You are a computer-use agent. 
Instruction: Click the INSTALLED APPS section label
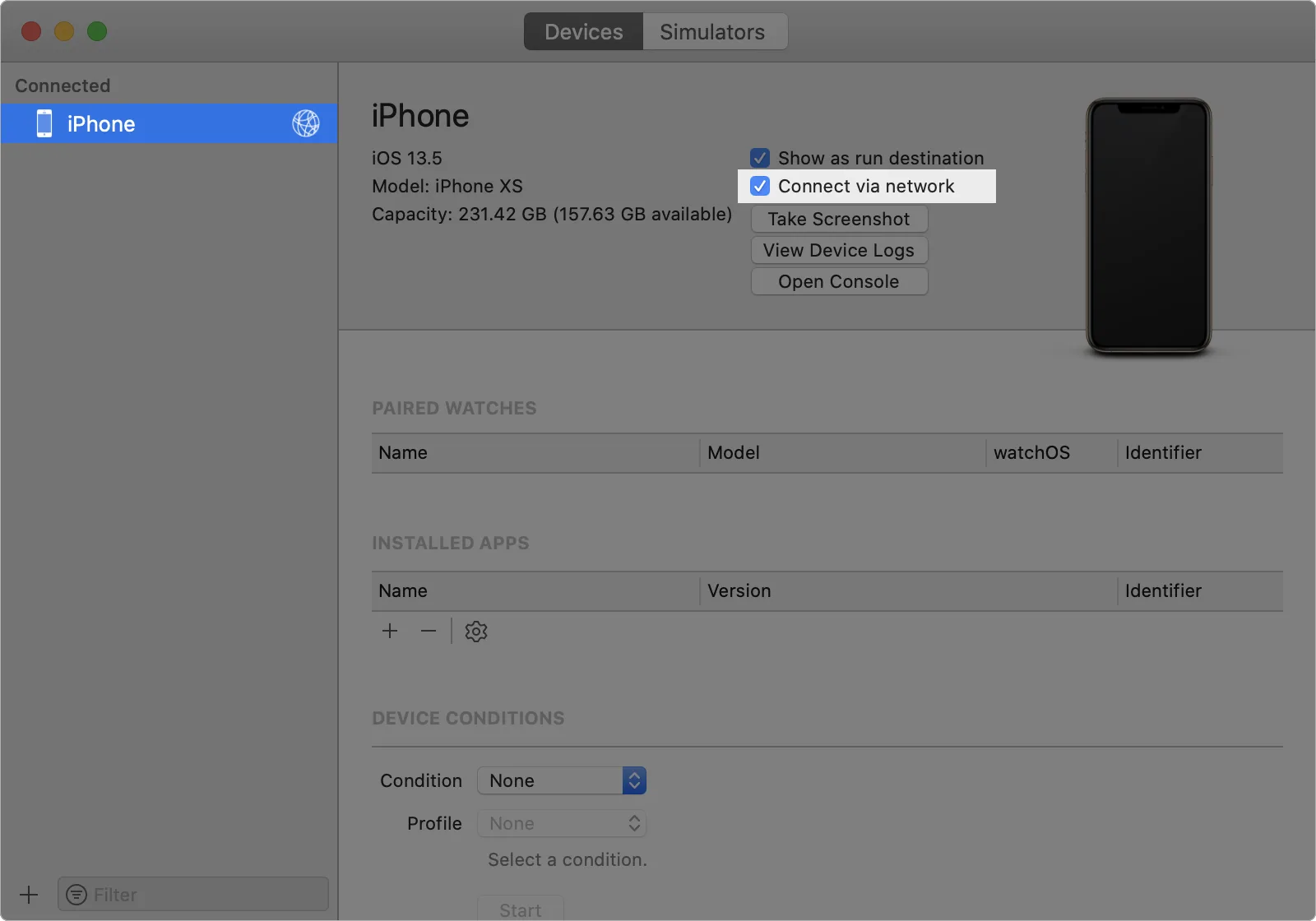(x=451, y=543)
